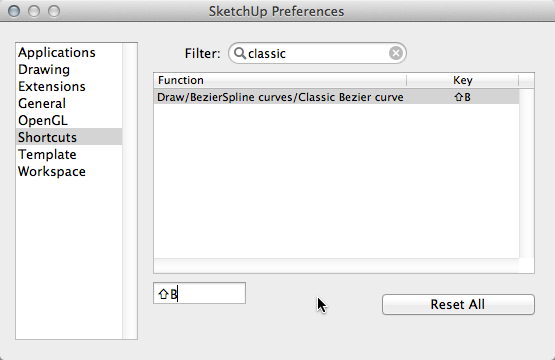Minimize the Preferences window
The width and height of the screenshot is (555, 360).
click(34, 11)
